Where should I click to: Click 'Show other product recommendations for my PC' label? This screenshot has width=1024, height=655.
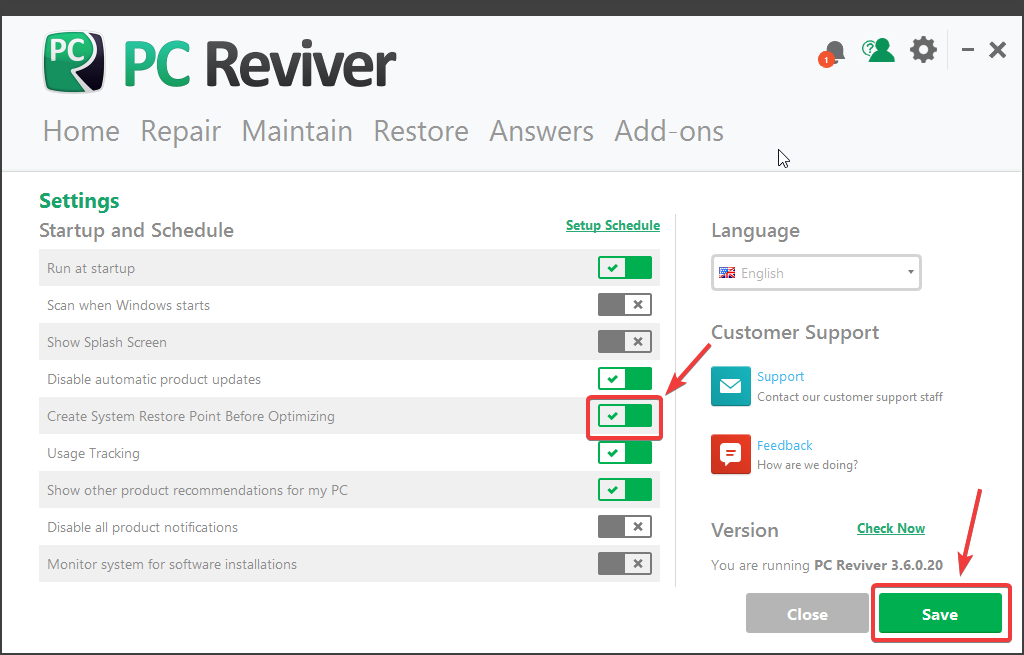click(197, 490)
